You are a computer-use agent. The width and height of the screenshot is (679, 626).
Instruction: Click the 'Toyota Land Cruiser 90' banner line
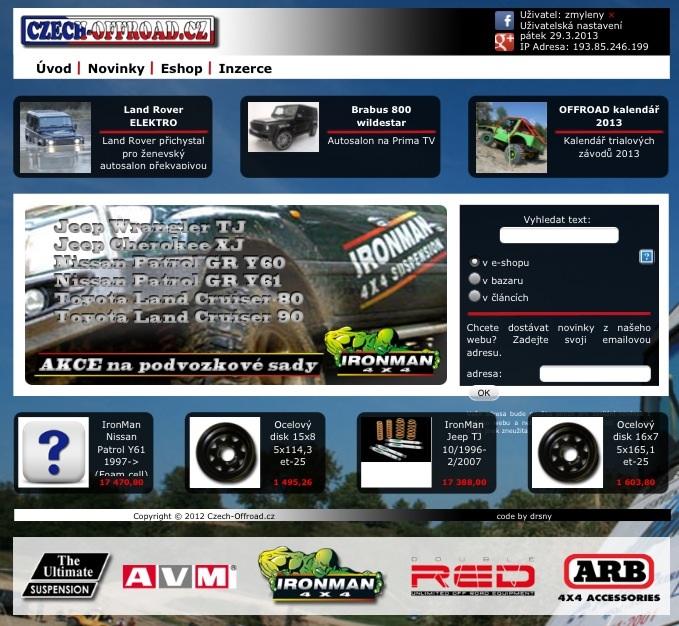[x=180, y=316]
